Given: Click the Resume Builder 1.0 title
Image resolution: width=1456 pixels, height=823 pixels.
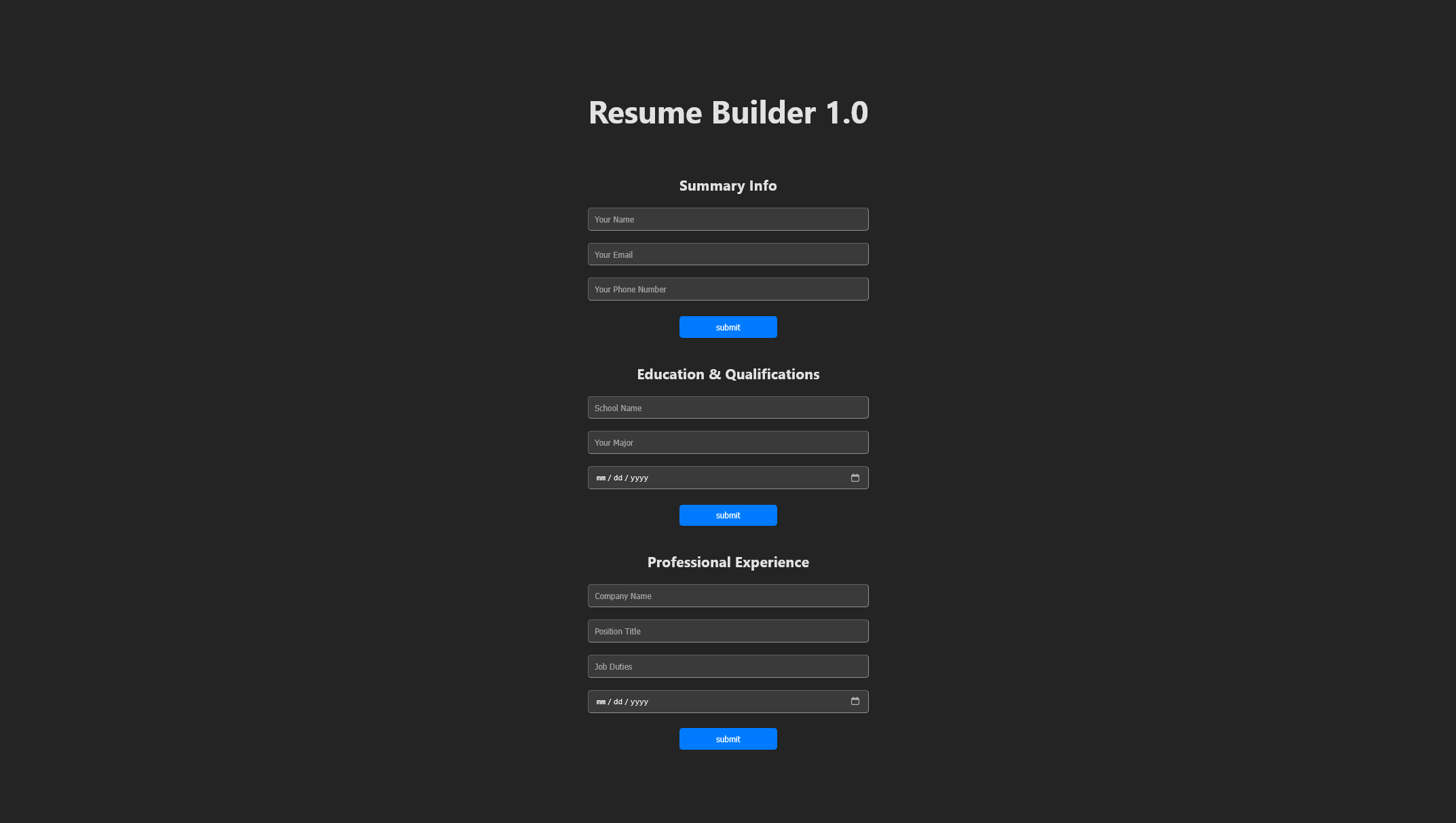Looking at the screenshot, I should coord(728,112).
